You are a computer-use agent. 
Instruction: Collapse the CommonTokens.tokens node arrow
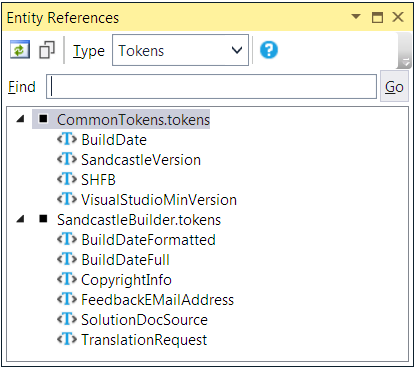point(21,119)
